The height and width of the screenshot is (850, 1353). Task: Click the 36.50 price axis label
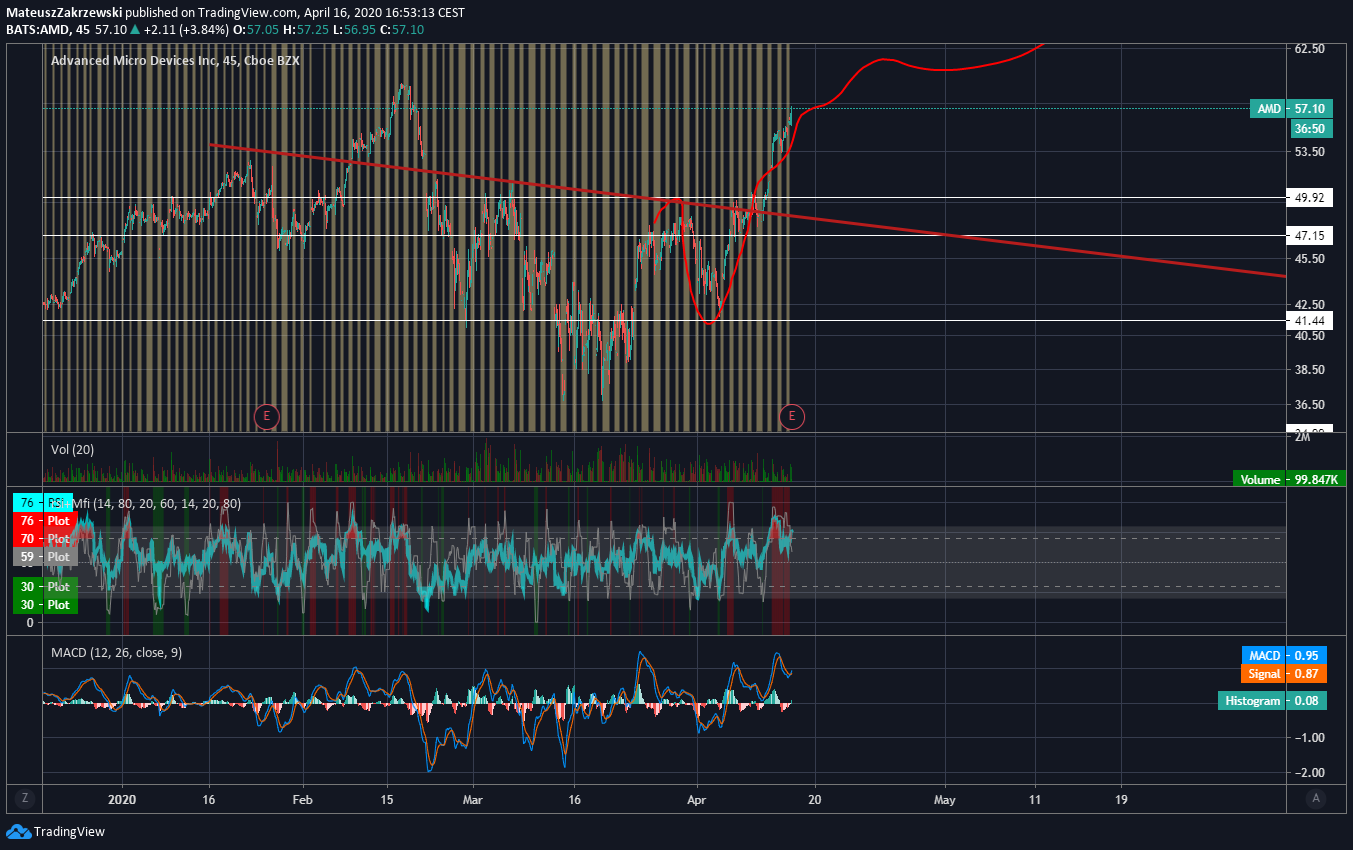pyautogui.click(x=1310, y=405)
